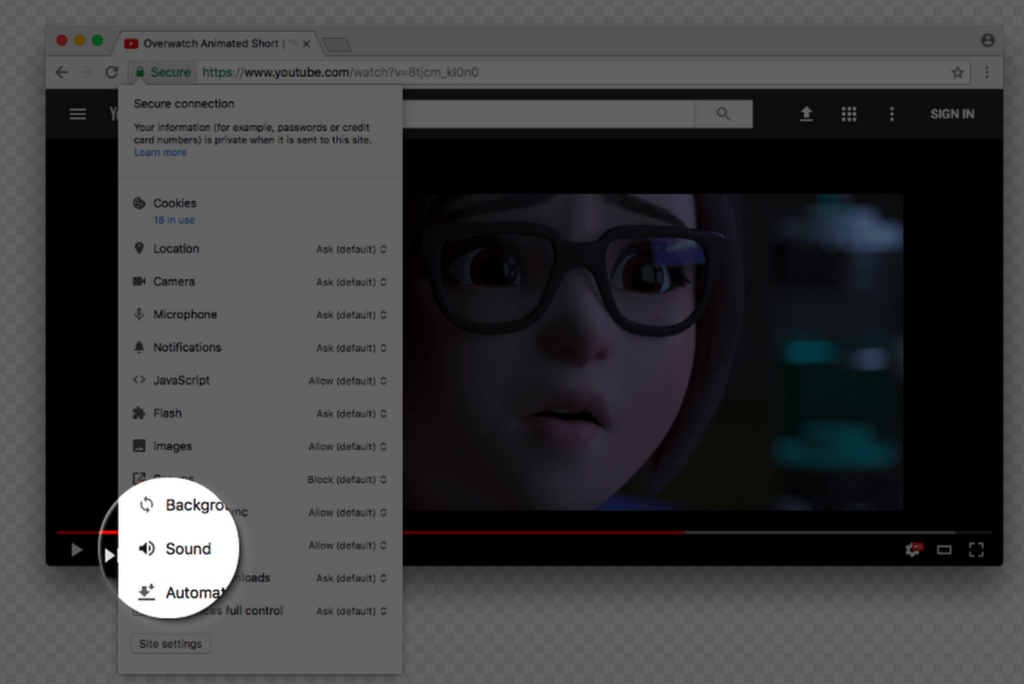The image size is (1024, 684).
Task: Click the YouTube search magnifier button
Action: [723, 114]
